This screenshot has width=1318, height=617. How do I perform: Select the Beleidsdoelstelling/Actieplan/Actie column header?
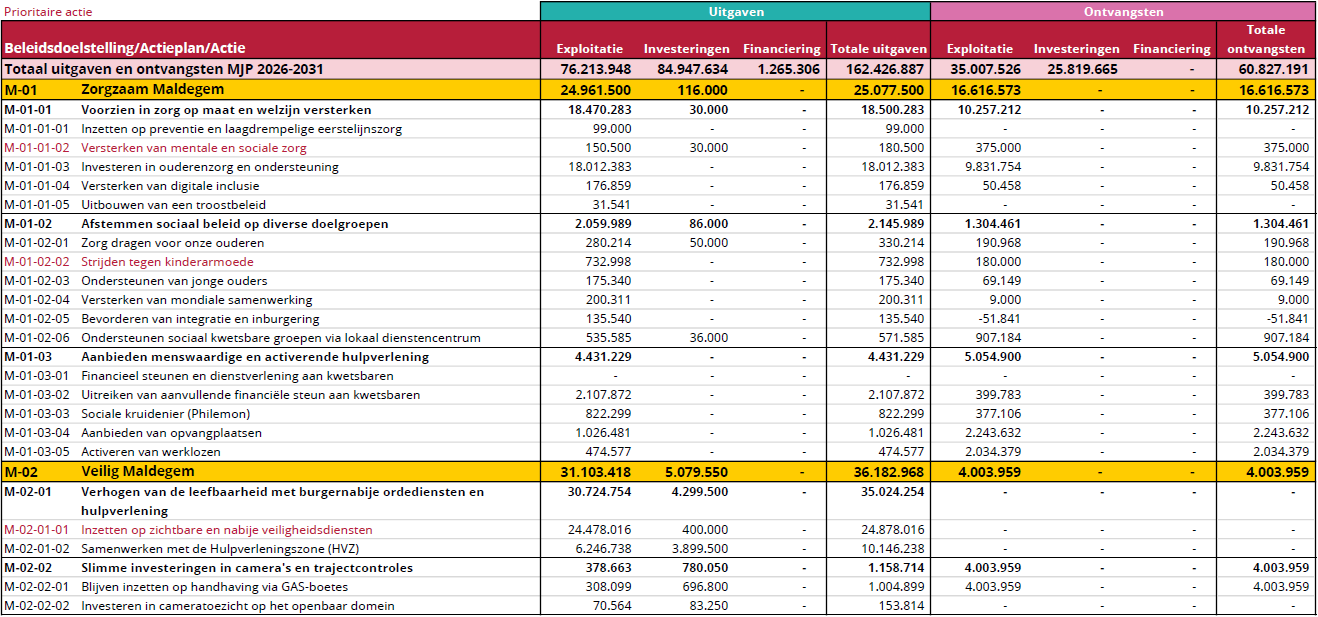point(125,48)
